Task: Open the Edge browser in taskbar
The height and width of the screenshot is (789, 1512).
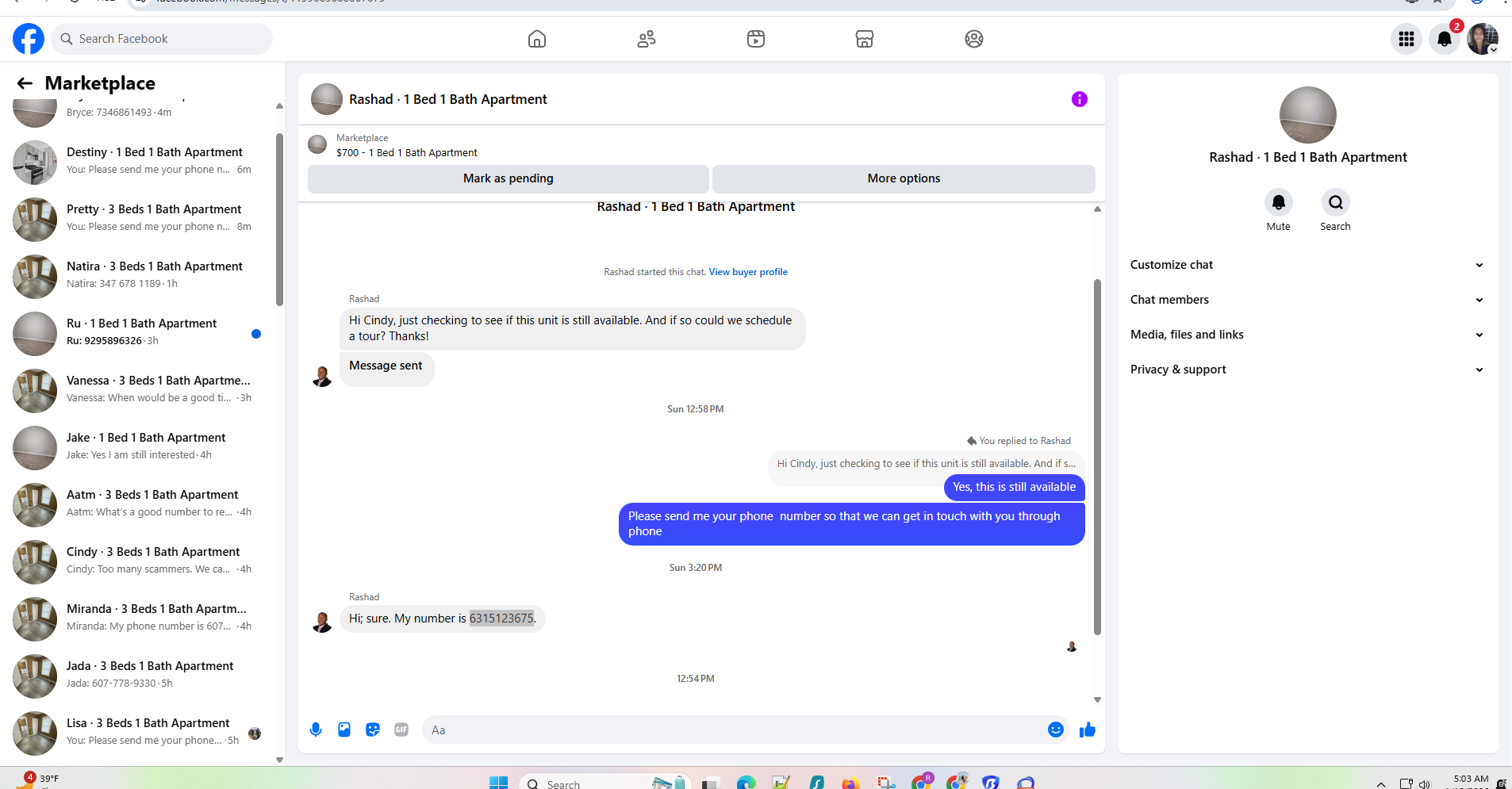Action: pyautogui.click(x=746, y=783)
